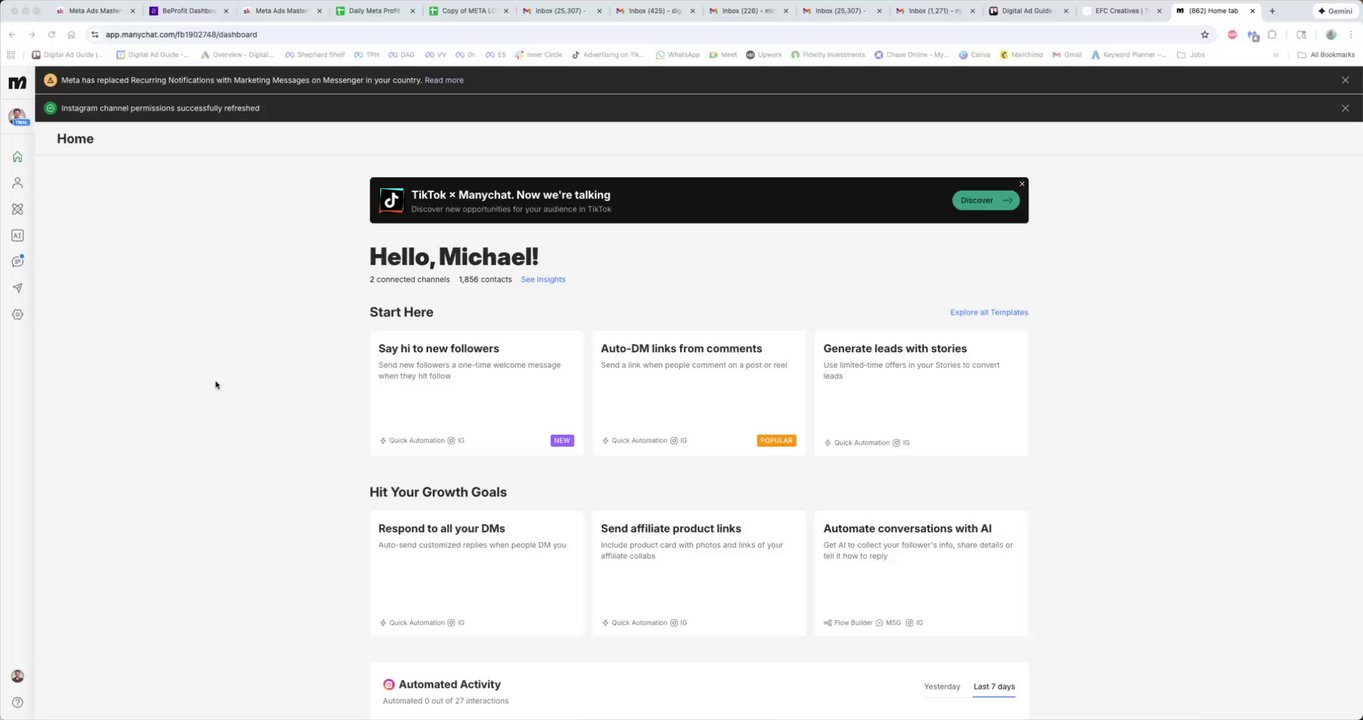Bookmark this page with the star icon
This screenshot has width=1363, height=720.
1204,34
